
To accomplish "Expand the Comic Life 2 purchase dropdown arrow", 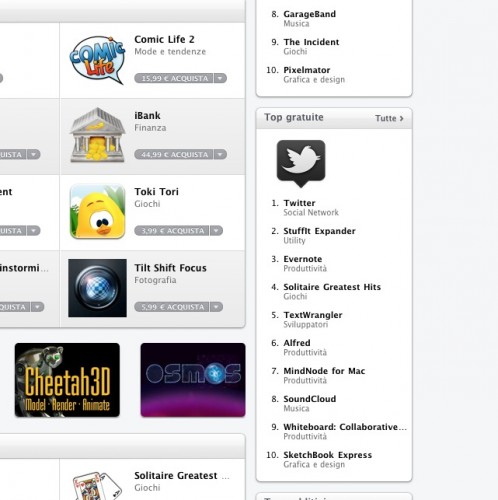I will tap(220, 78).
